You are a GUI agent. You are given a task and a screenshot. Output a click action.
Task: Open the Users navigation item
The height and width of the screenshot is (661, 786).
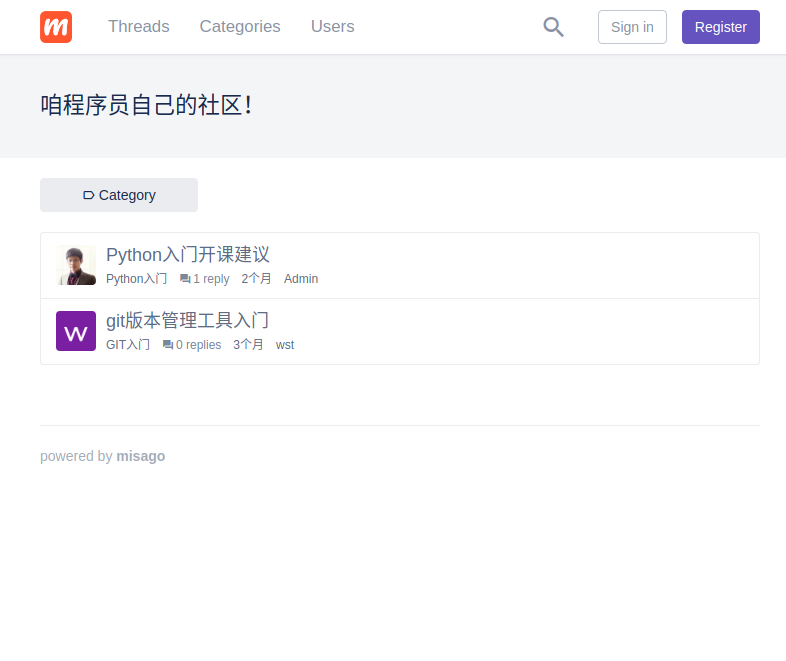click(332, 27)
